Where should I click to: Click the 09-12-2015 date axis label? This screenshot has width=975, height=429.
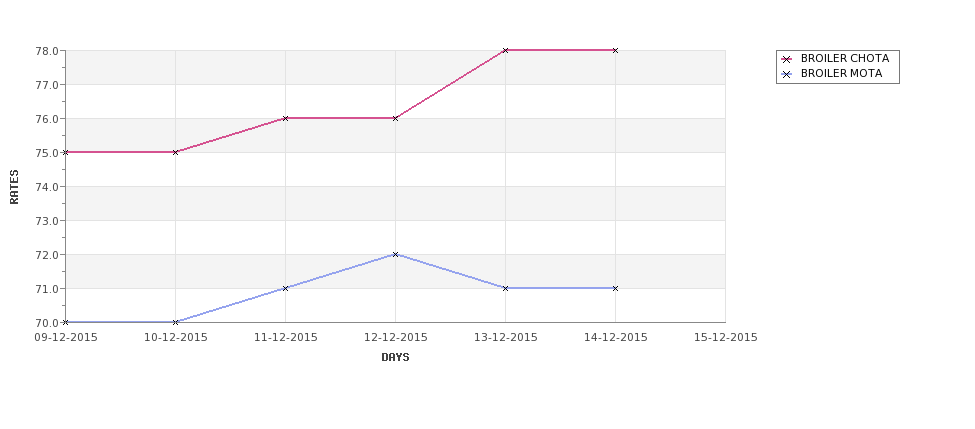click(65, 338)
